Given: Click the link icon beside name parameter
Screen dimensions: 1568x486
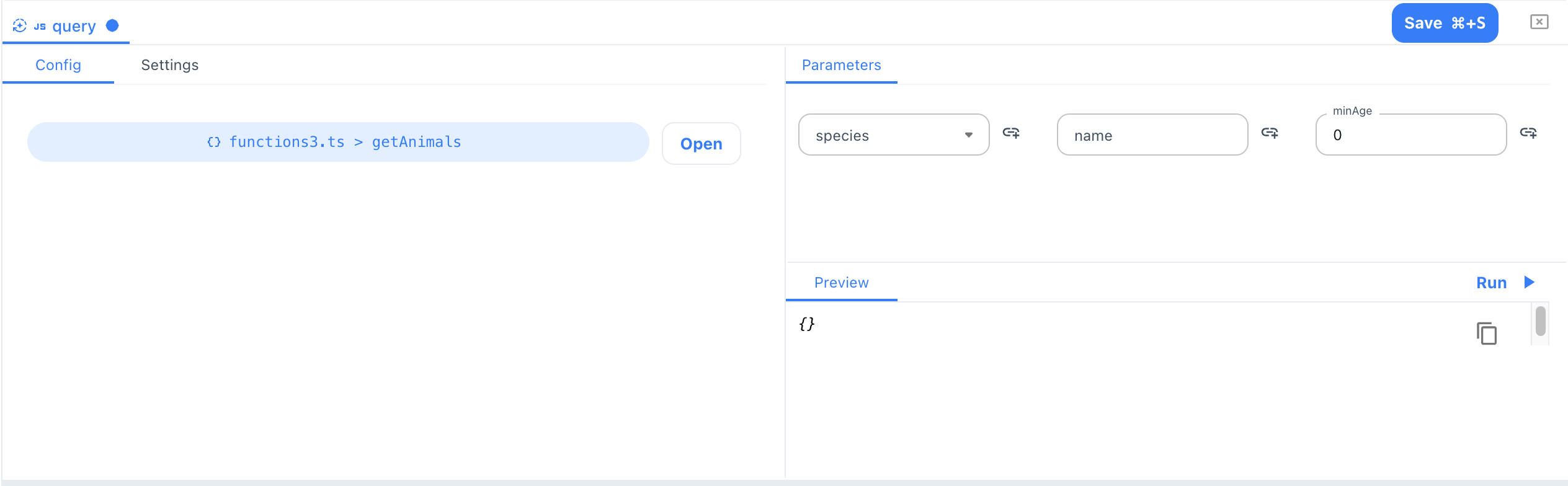Looking at the screenshot, I should [1270, 134].
